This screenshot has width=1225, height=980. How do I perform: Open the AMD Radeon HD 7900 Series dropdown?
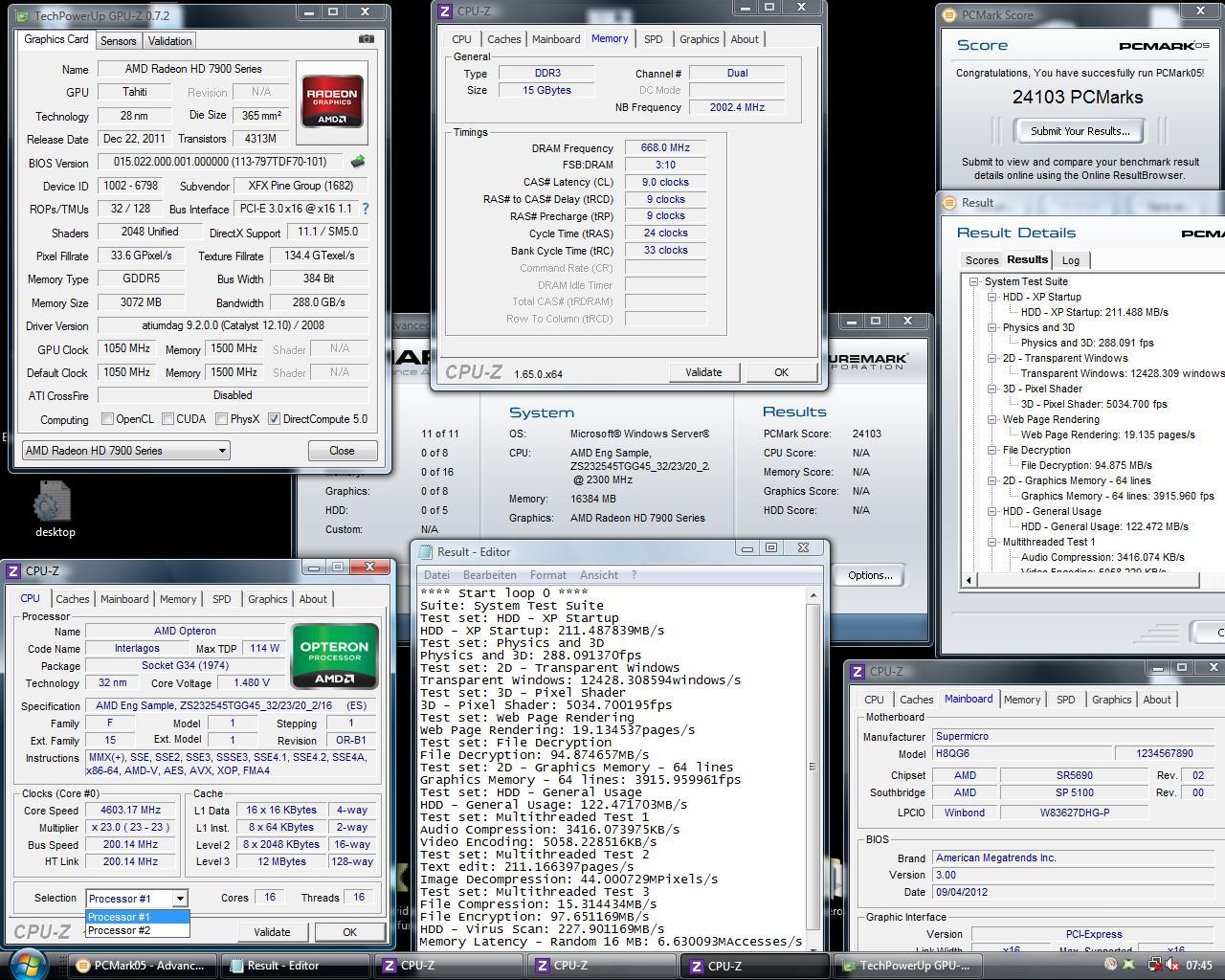pyautogui.click(x=125, y=451)
